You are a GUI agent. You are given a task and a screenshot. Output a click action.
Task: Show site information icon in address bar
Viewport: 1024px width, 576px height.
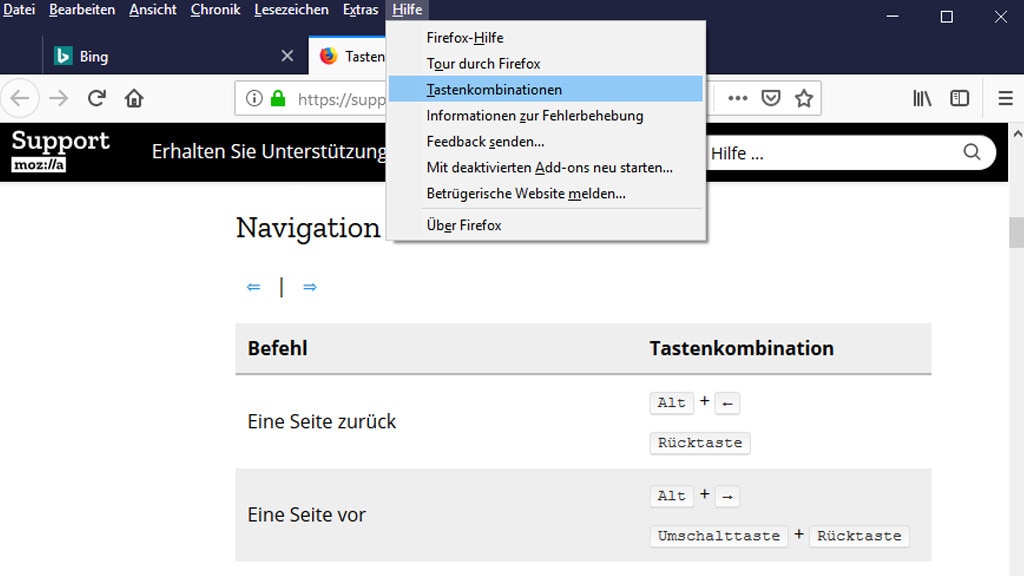pyautogui.click(x=254, y=99)
